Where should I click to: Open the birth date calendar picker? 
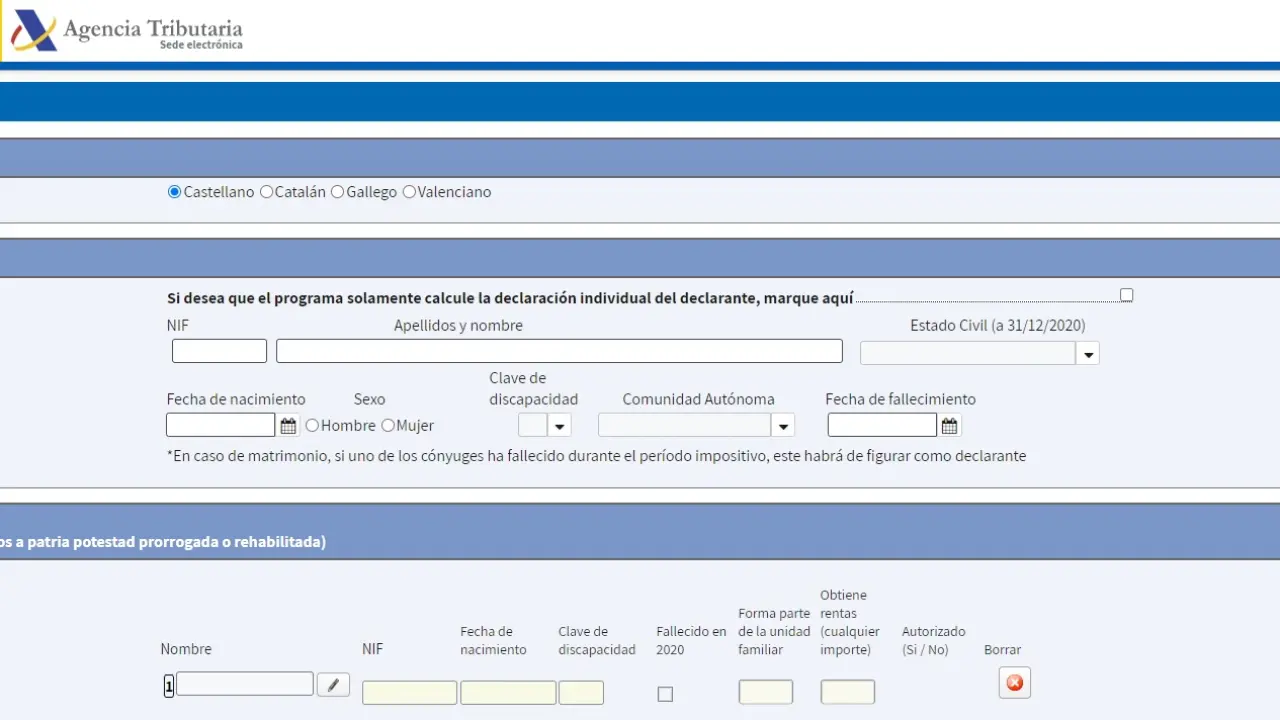coord(288,426)
